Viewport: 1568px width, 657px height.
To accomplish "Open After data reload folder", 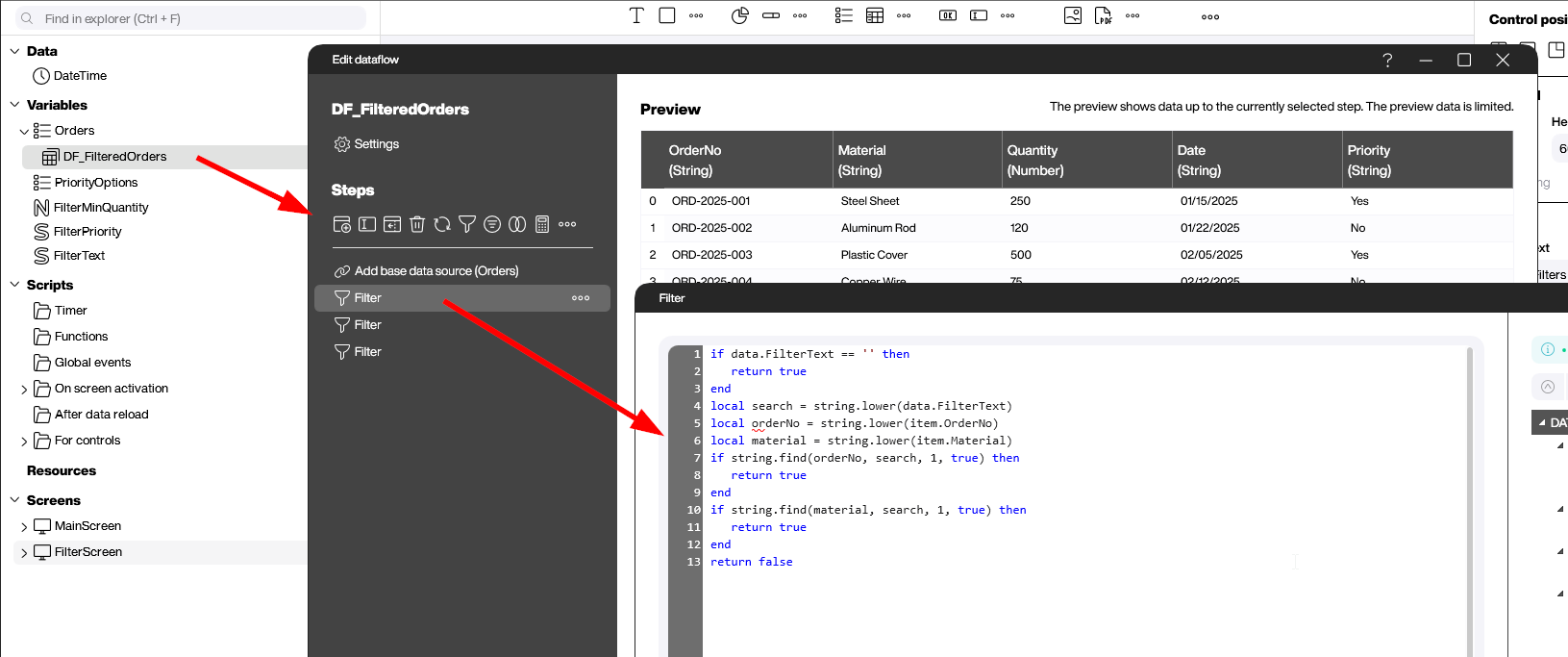I will tap(101, 415).
